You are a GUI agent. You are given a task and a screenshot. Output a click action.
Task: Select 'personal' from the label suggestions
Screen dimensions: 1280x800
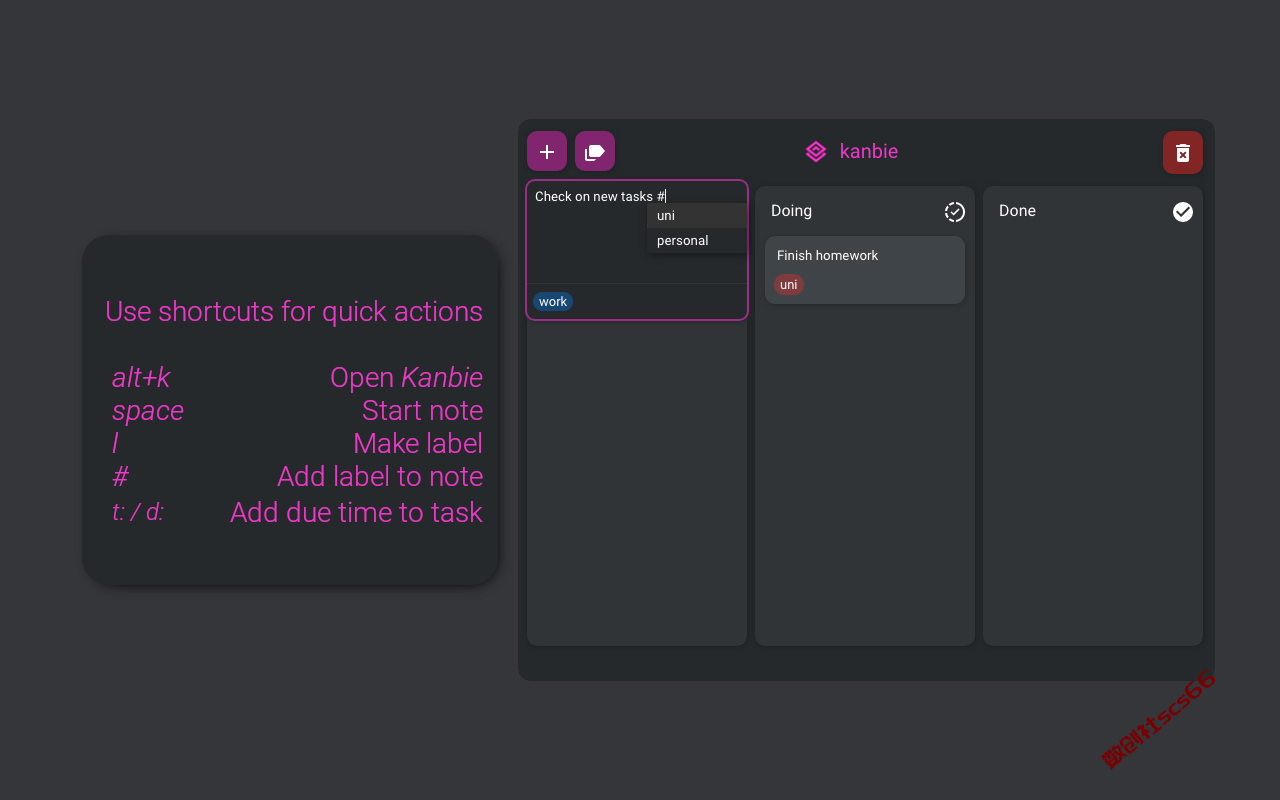click(x=697, y=241)
